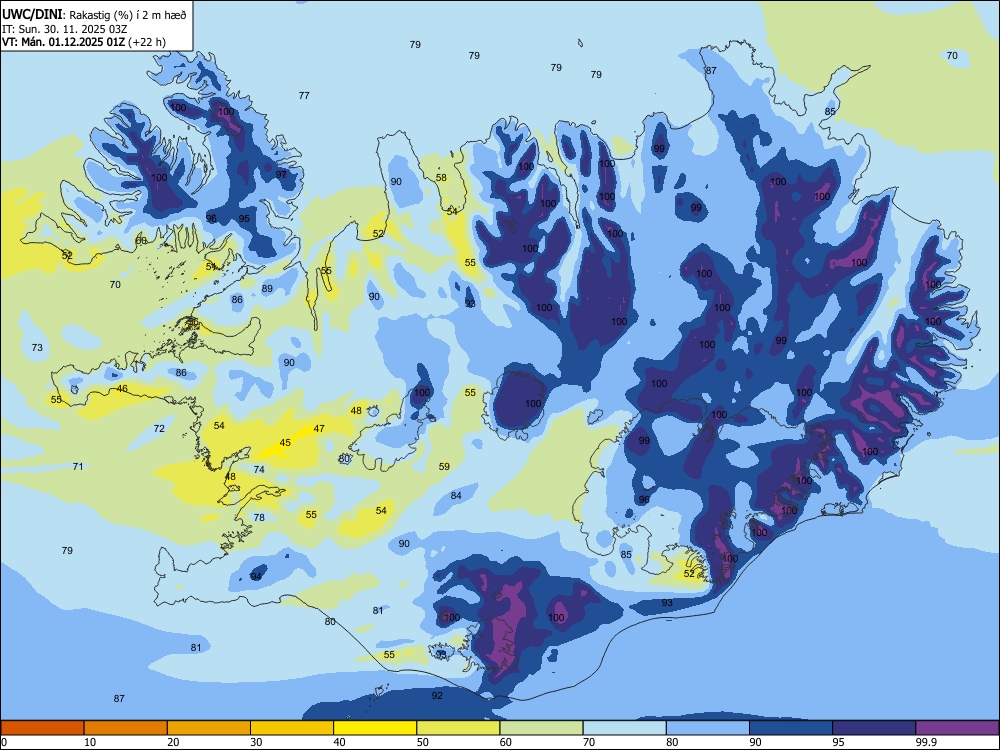Click the humidity value '94' on Reykjanes
The image size is (1000, 750).
(256, 577)
